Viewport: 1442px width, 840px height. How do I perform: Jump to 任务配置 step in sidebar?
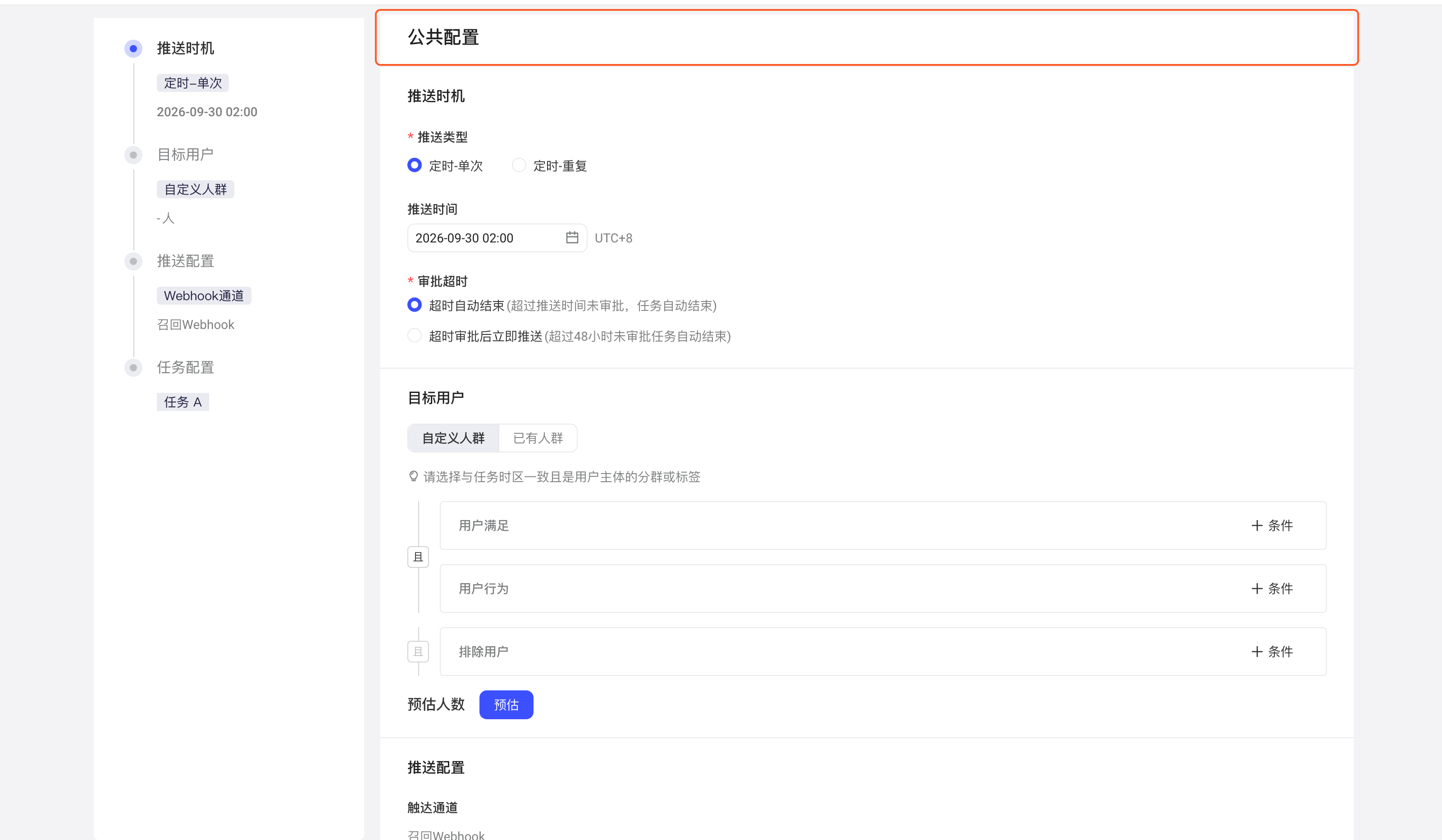tap(185, 367)
